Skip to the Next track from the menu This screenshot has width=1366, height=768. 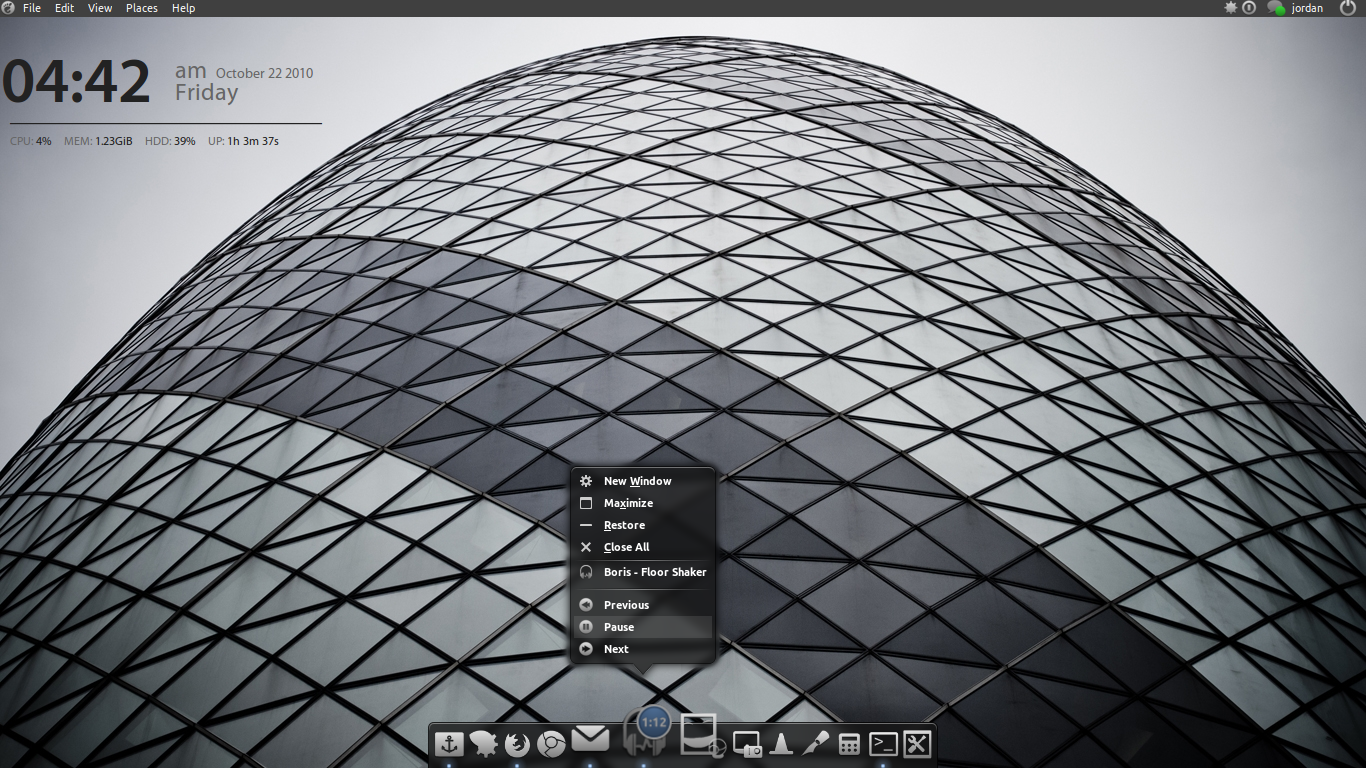(643, 649)
